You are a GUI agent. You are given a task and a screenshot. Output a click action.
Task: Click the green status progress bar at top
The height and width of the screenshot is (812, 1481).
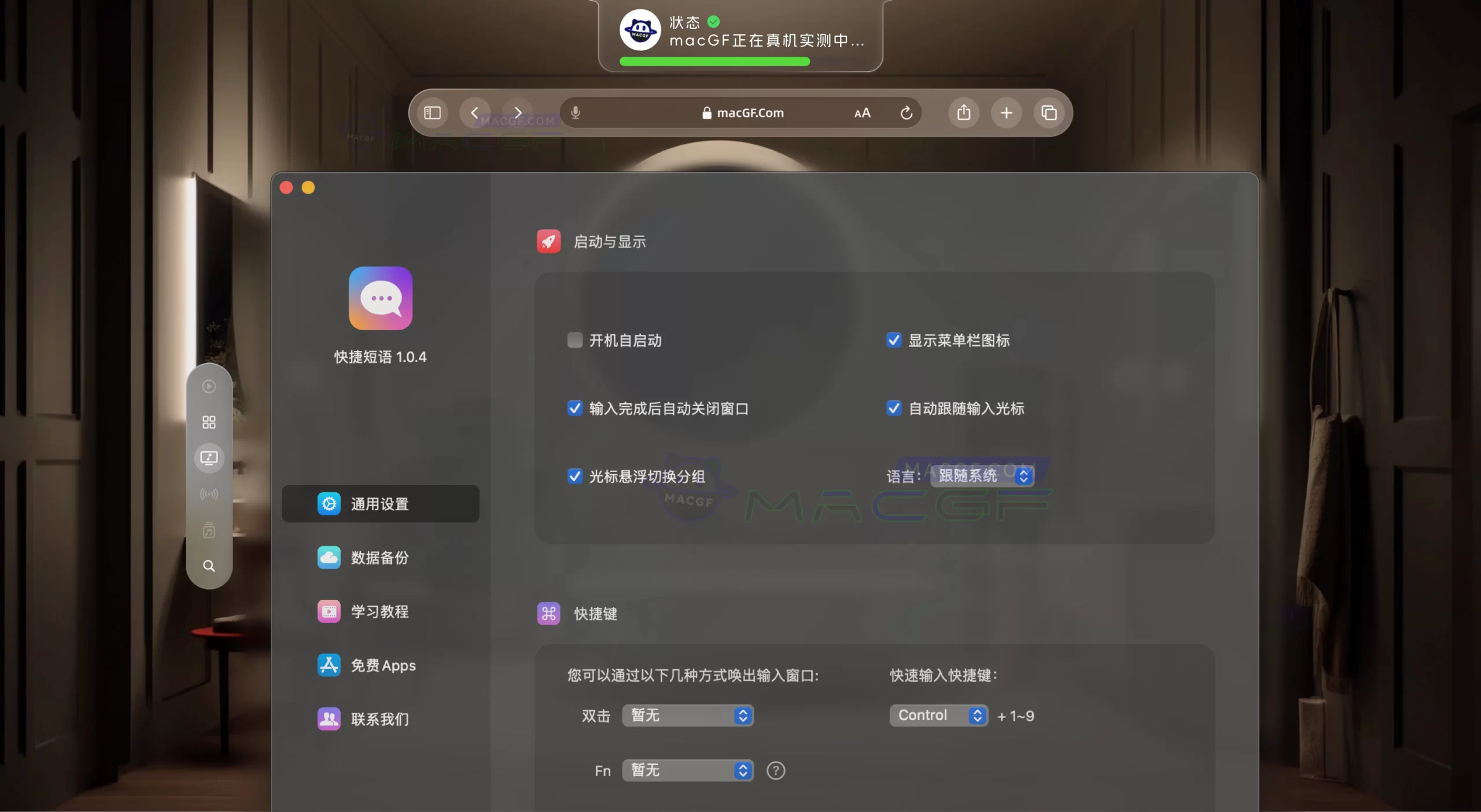pyautogui.click(x=713, y=61)
